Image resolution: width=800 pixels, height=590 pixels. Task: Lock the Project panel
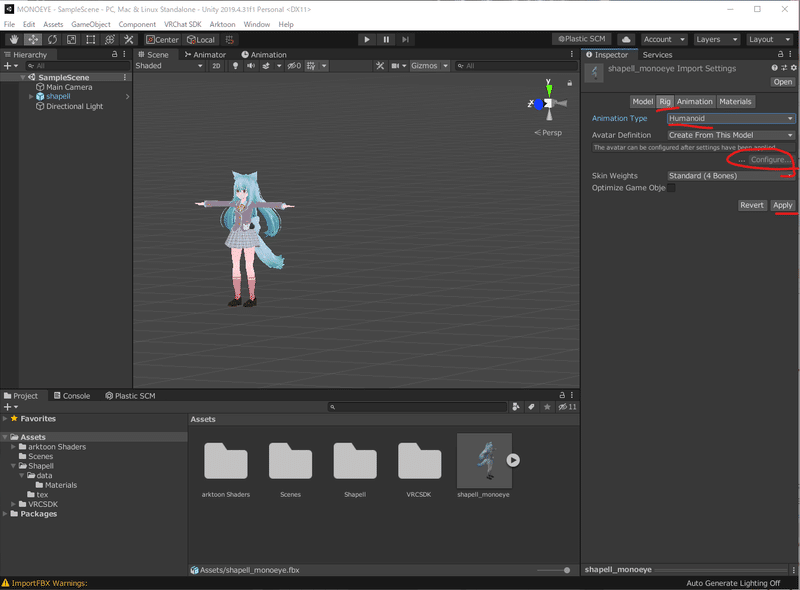(562, 395)
